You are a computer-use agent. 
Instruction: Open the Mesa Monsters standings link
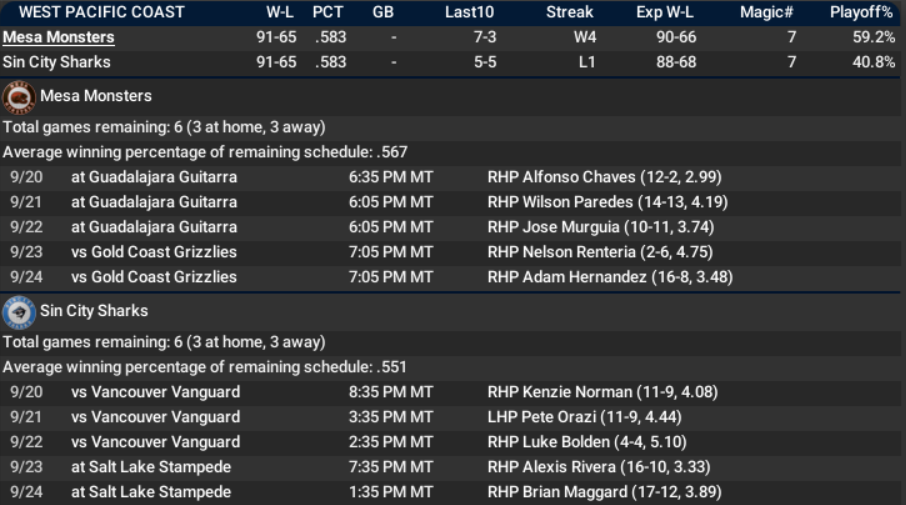coord(58,37)
